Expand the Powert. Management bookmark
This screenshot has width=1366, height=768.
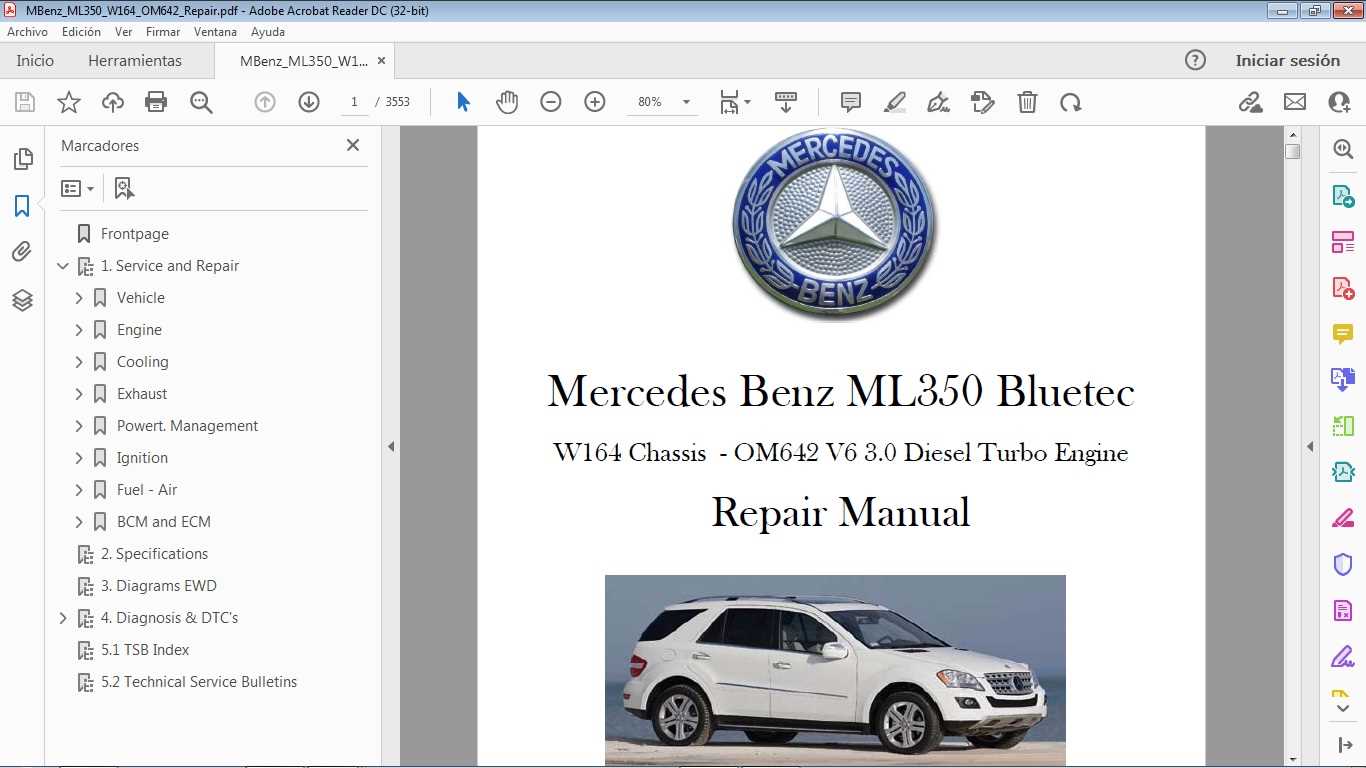[x=79, y=426]
